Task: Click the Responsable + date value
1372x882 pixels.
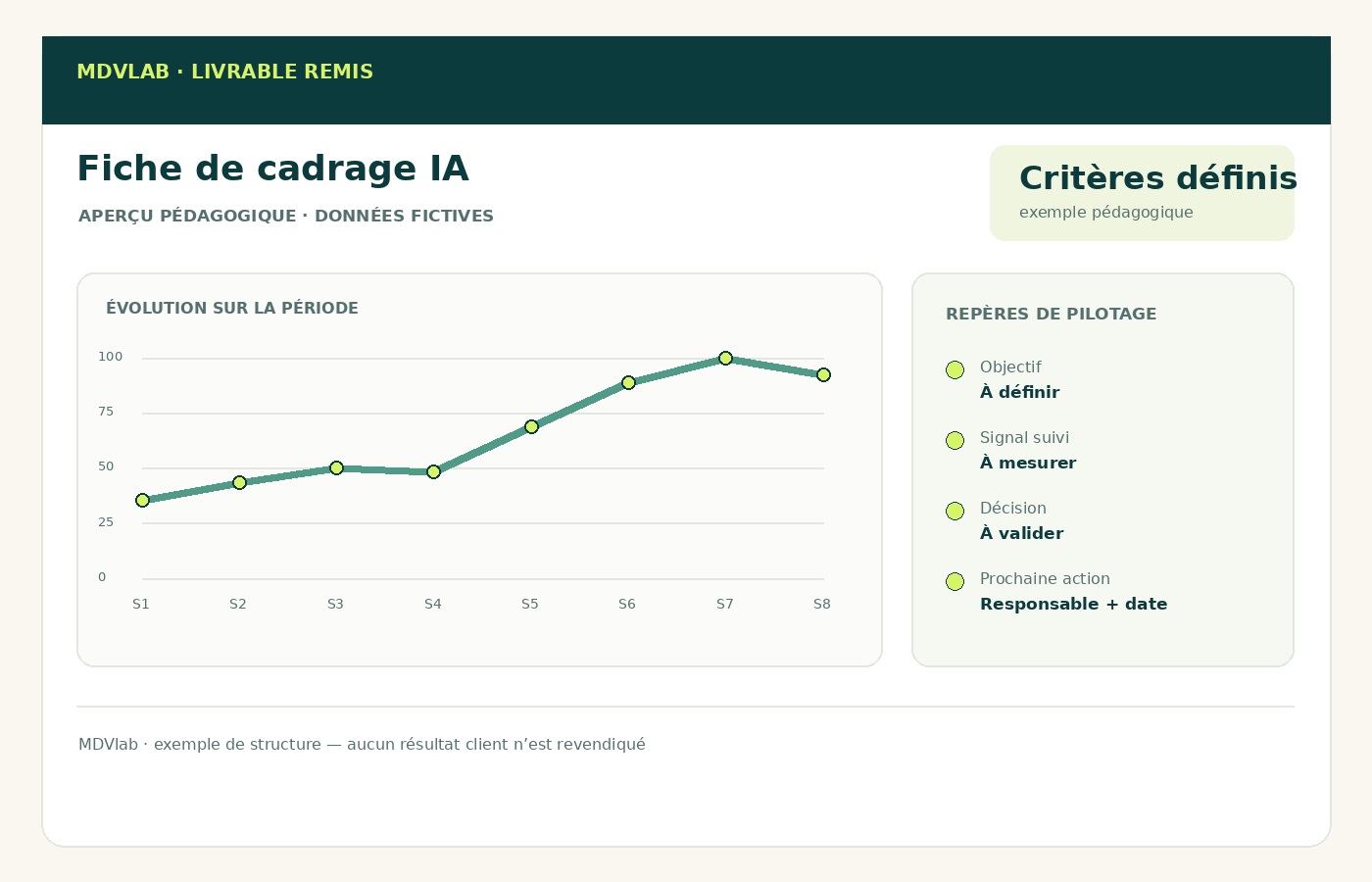Action: pyautogui.click(x=1073, y=604)
